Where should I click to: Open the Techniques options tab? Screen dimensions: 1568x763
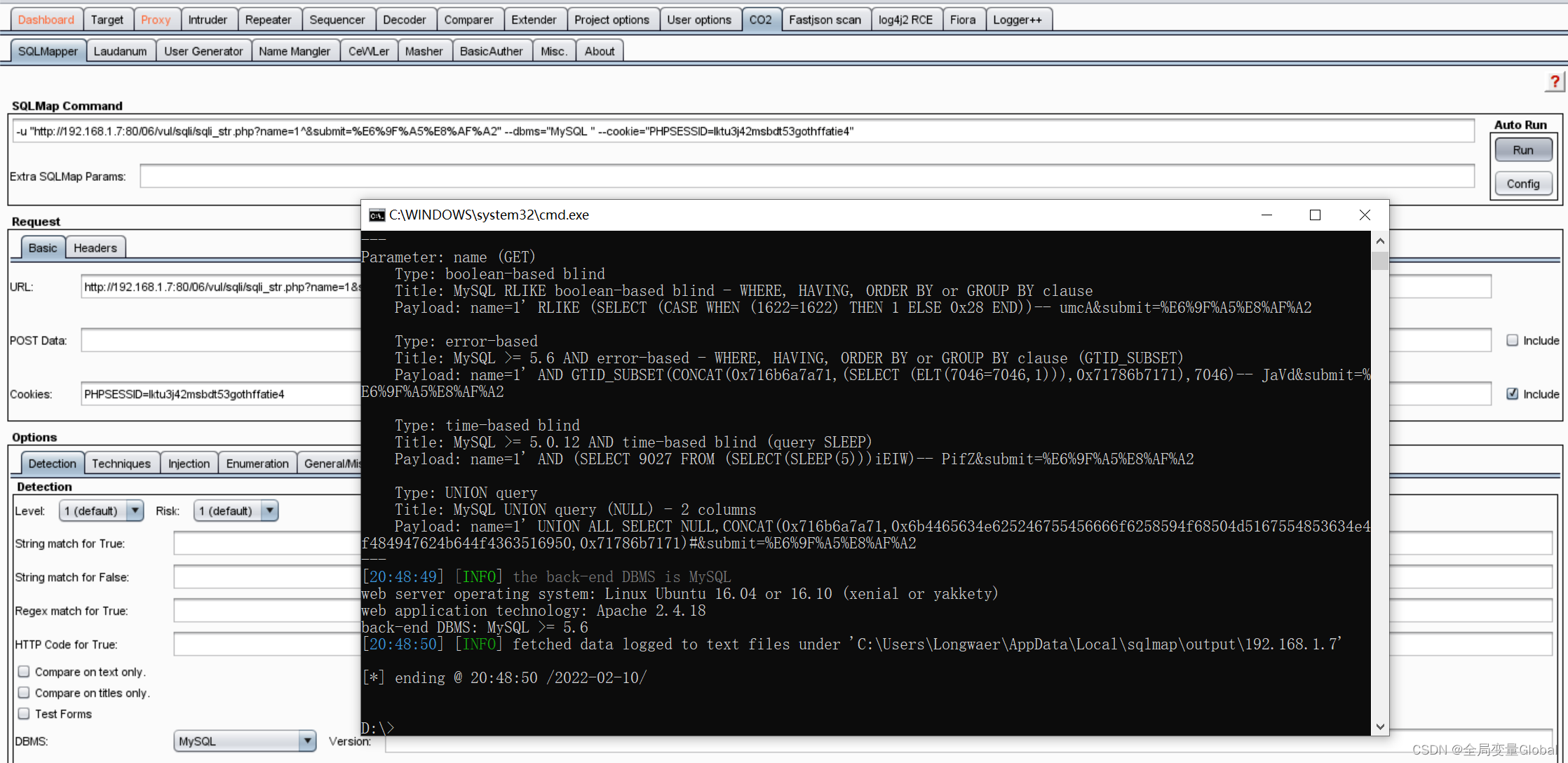click(x=121, y=464)
